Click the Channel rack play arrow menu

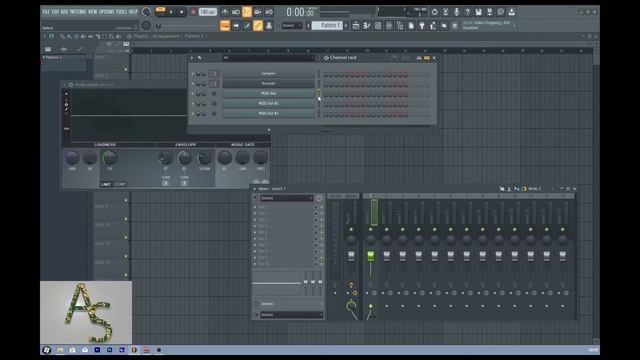(192, 58)
